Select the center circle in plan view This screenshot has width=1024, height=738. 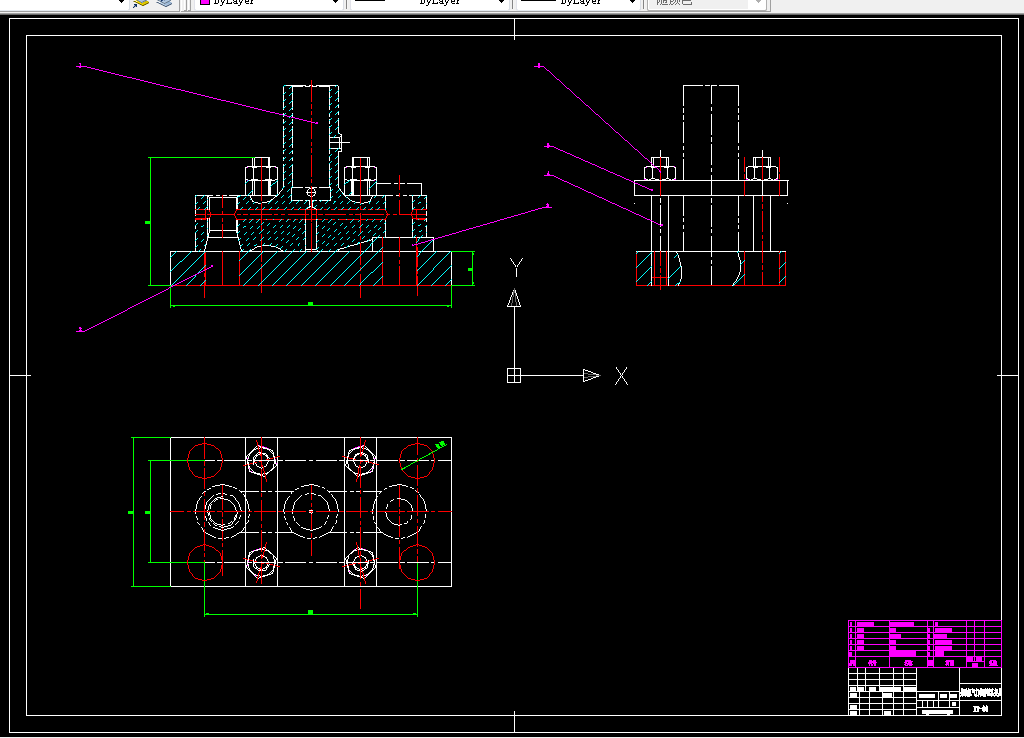click(x=311, y=511)
